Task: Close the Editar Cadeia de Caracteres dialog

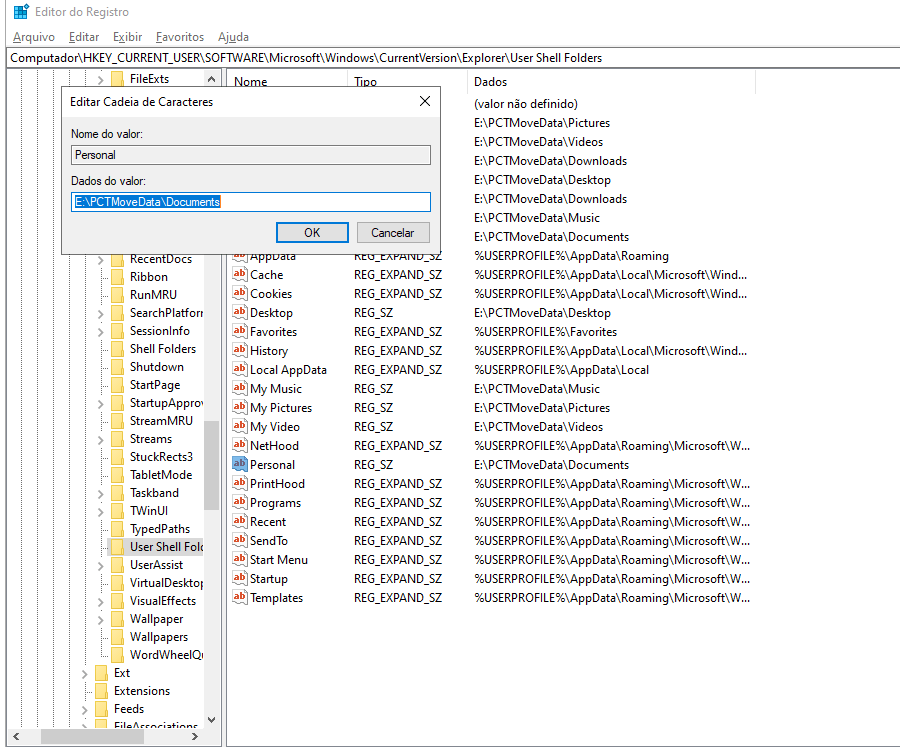Action: coord(425,101)
